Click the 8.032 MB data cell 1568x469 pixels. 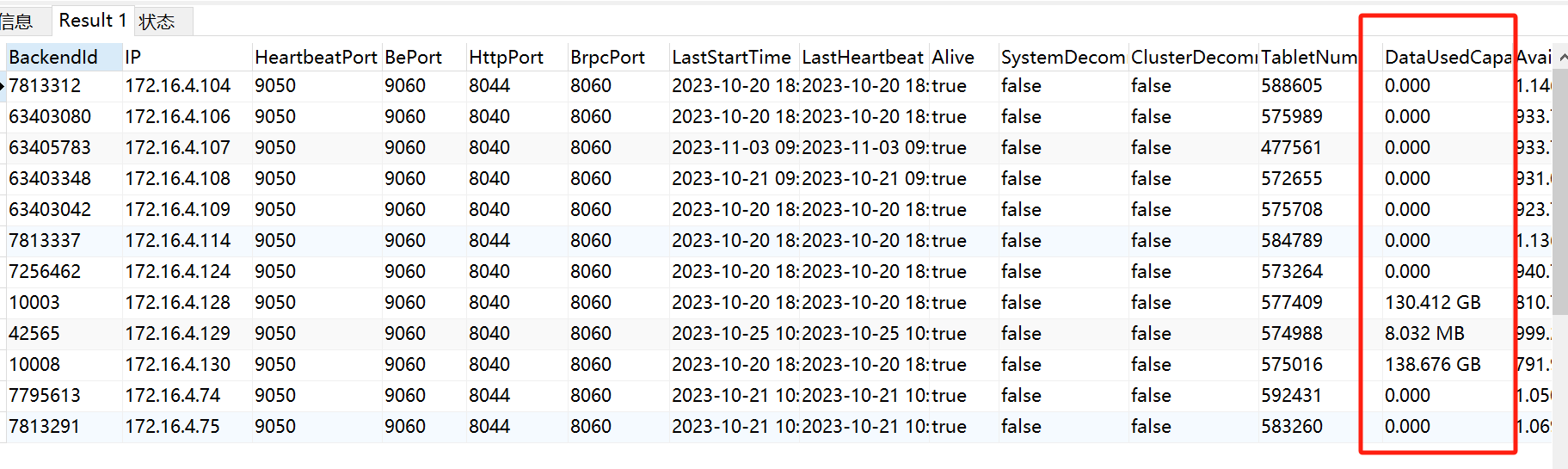(1423, 334)
